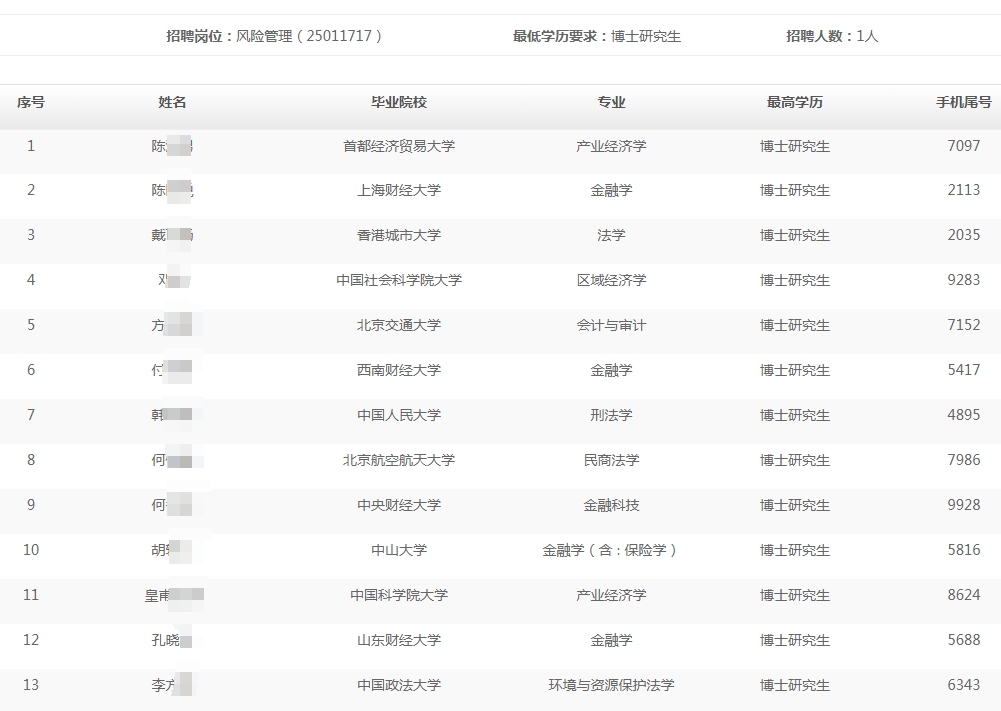Select the 毕业院校 column header

point(399,102)
